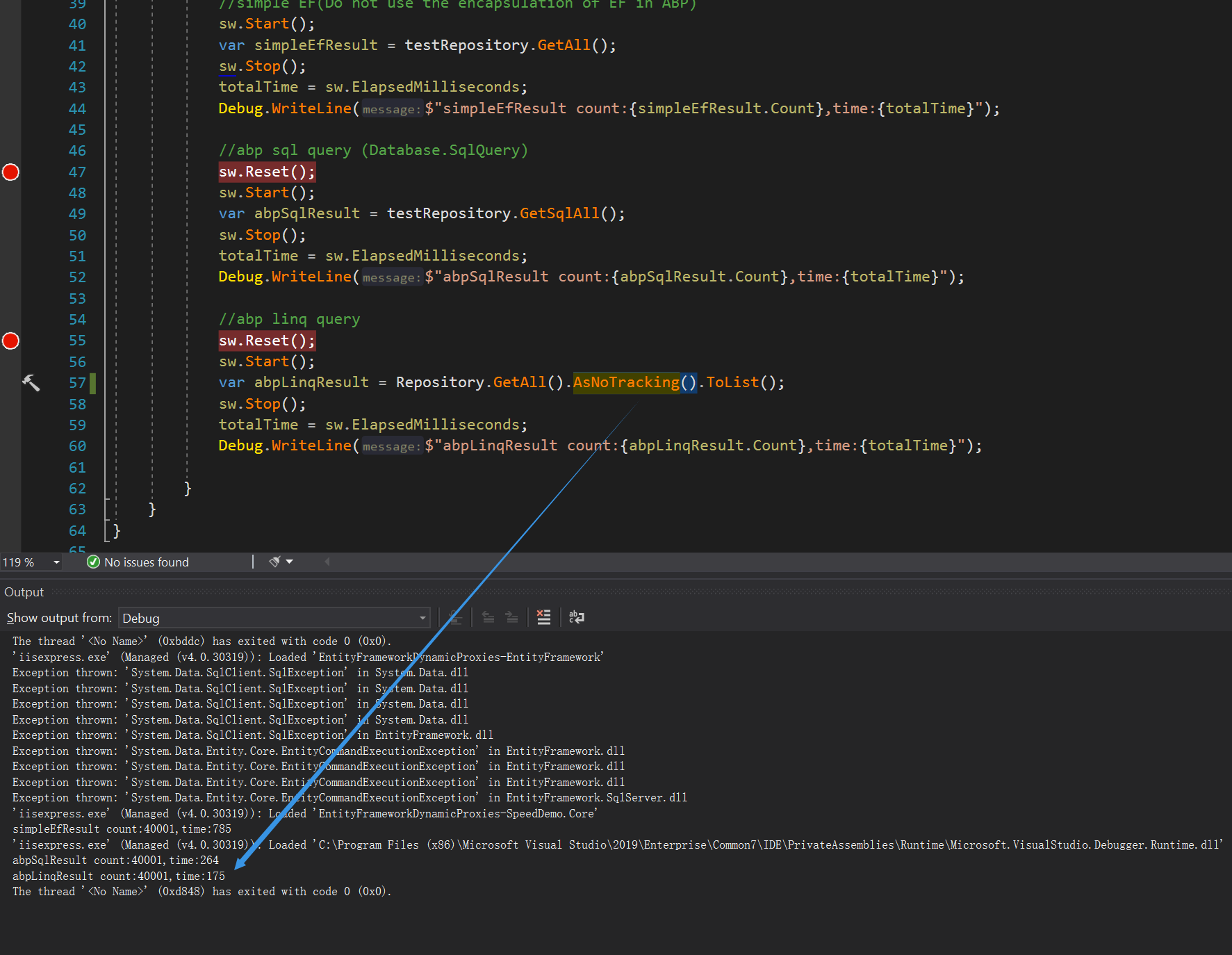Click the gray collapse arrow right of Code Cleanup

tap(327, 562)
